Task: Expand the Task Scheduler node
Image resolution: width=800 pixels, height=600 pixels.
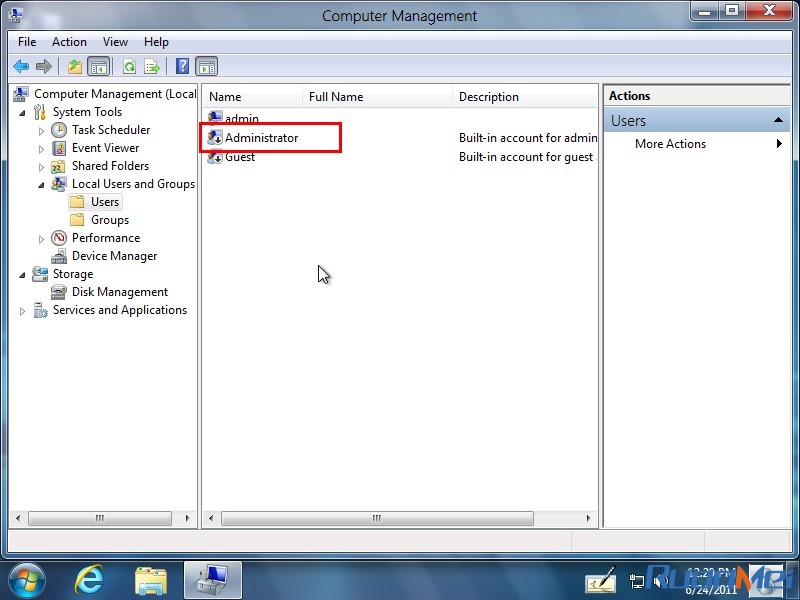Action: [41, 131]
